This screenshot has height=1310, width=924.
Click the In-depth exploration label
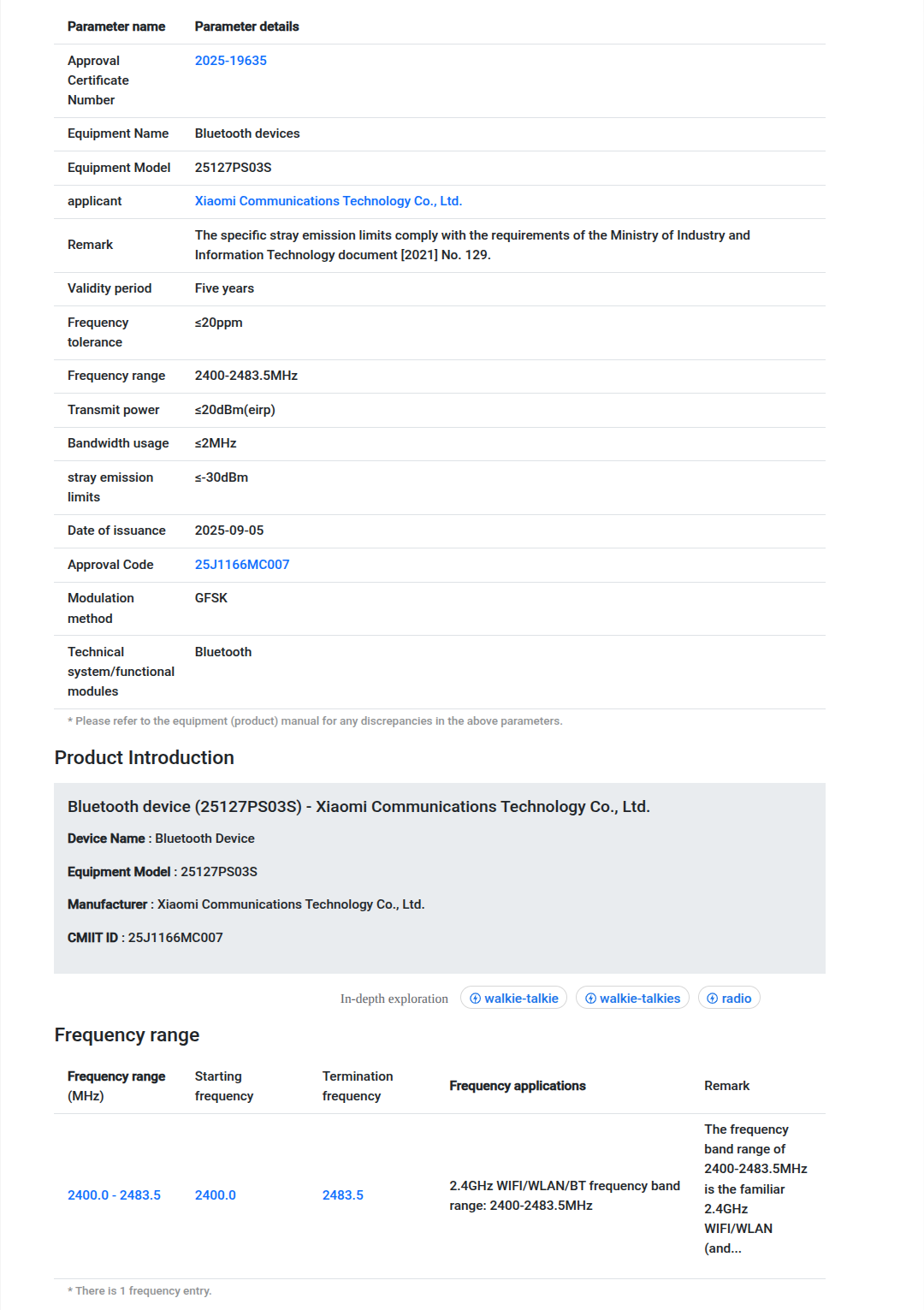point(394,999)
